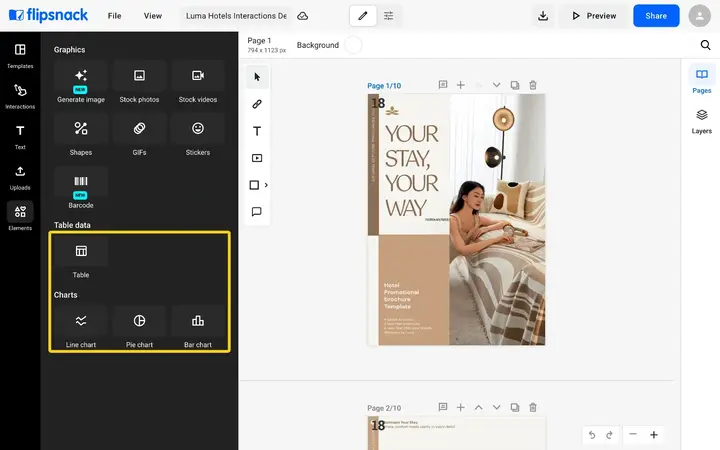720x450 pixels.
Task: Edit the Luma Hotels Interactions title field
Action: [236, 16]
